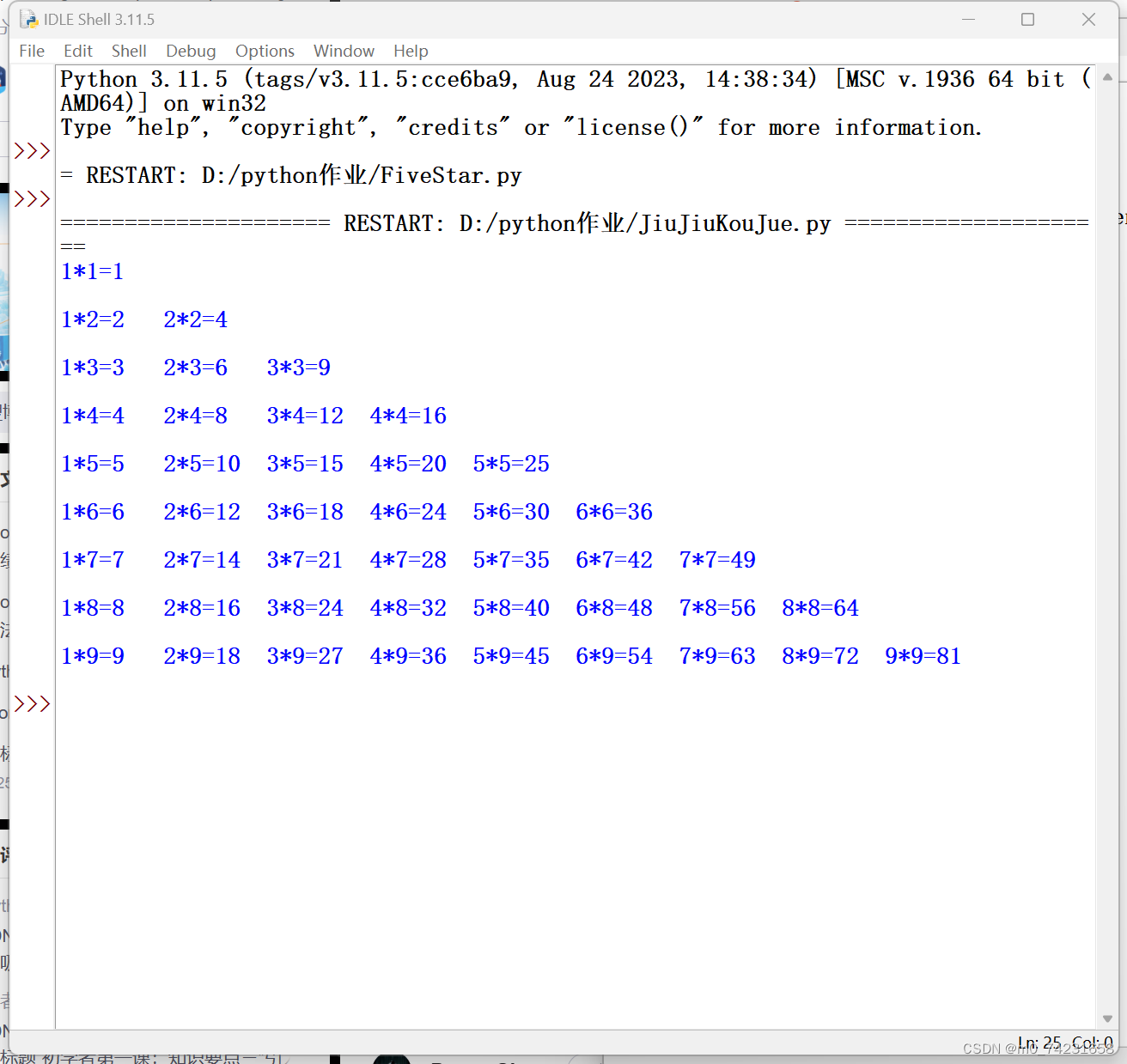
Task: Open the Debug menu
Action: click(191, 51)
